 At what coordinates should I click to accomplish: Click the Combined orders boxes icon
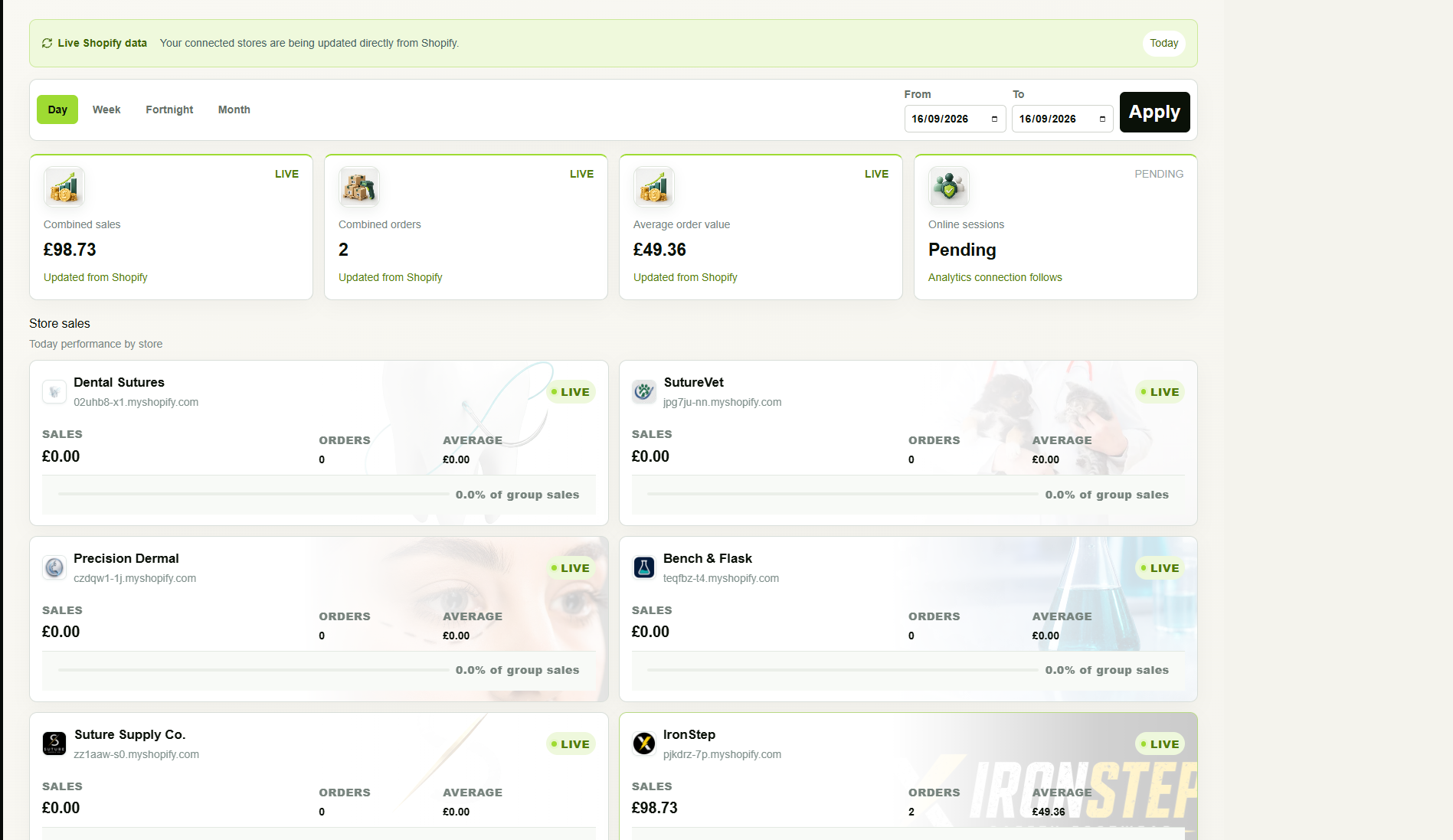pos(359,187)
